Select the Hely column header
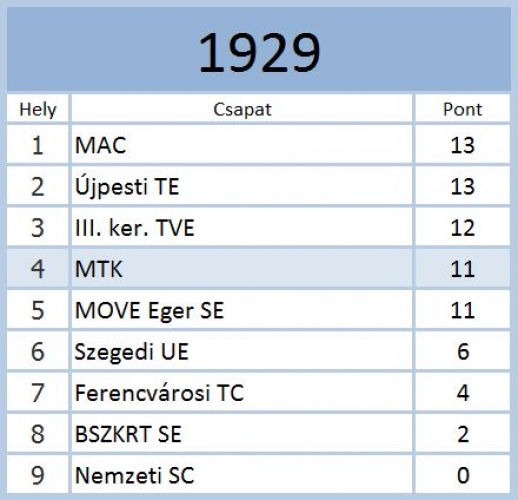Screen dimensions: 518x500 pos(38,109)
